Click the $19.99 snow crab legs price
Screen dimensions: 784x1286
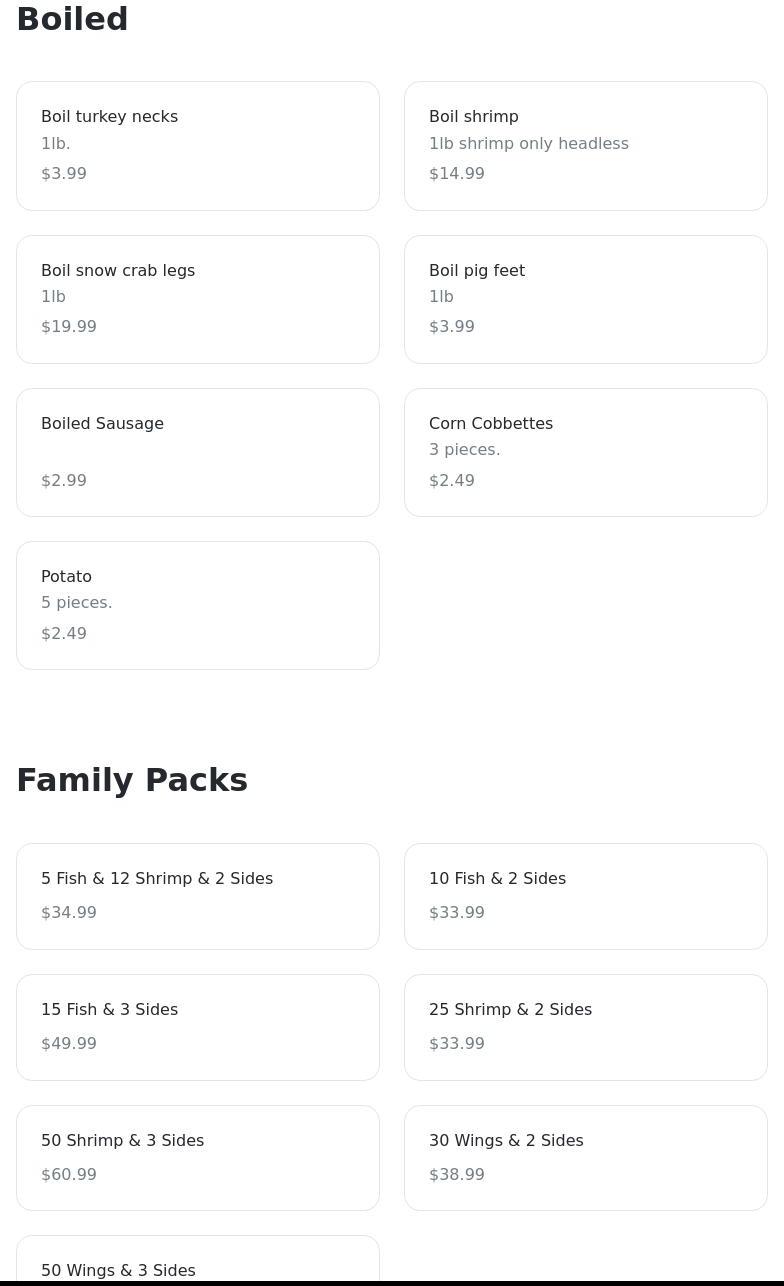coord(69,326)
